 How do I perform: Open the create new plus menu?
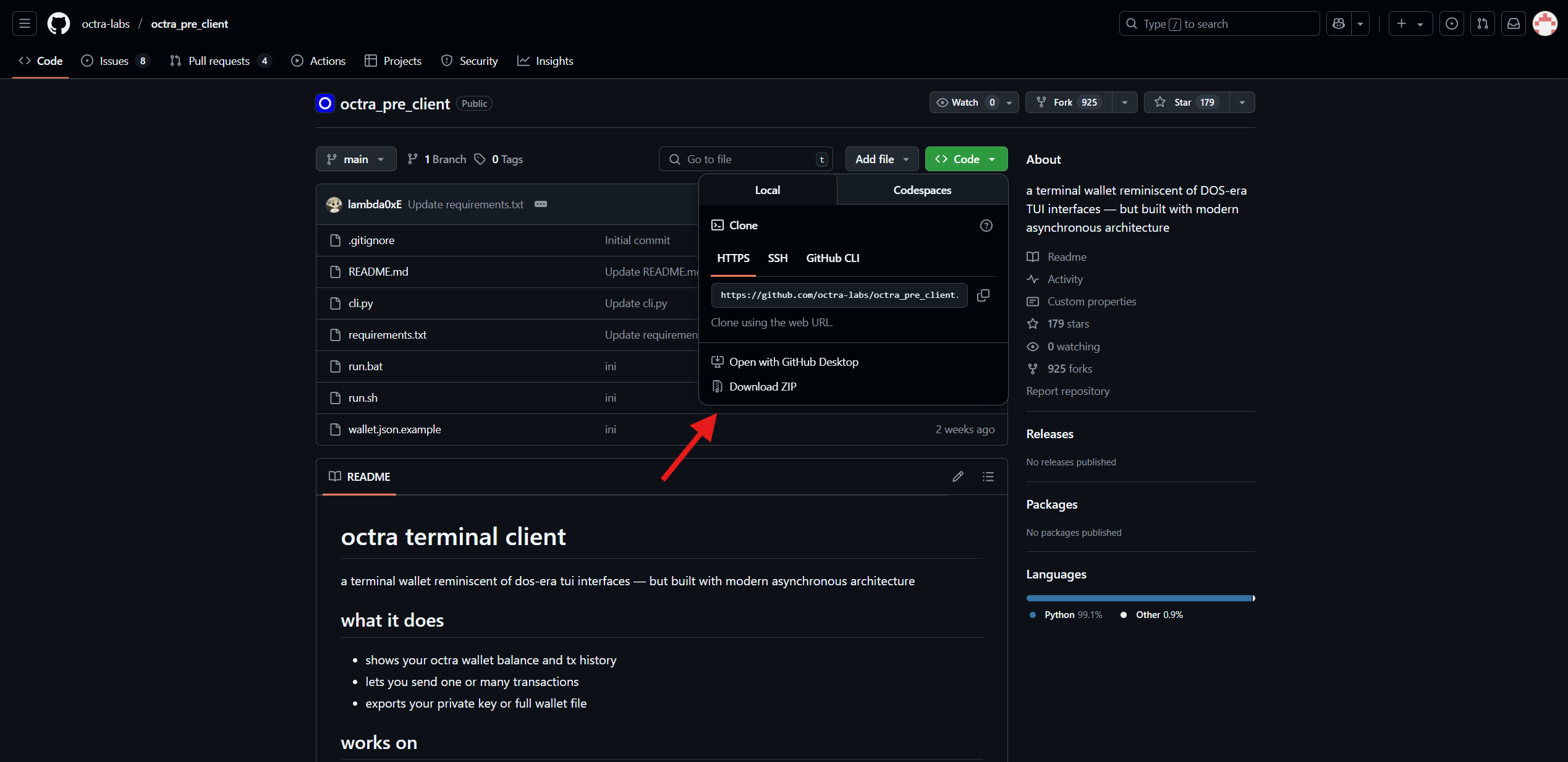tap(1410, 23)
